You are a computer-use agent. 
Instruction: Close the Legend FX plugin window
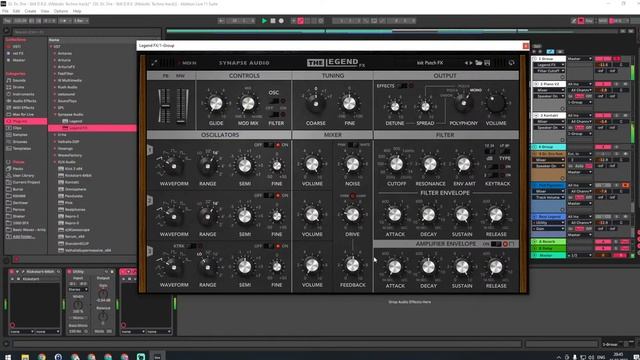click(x=526, y=46)
